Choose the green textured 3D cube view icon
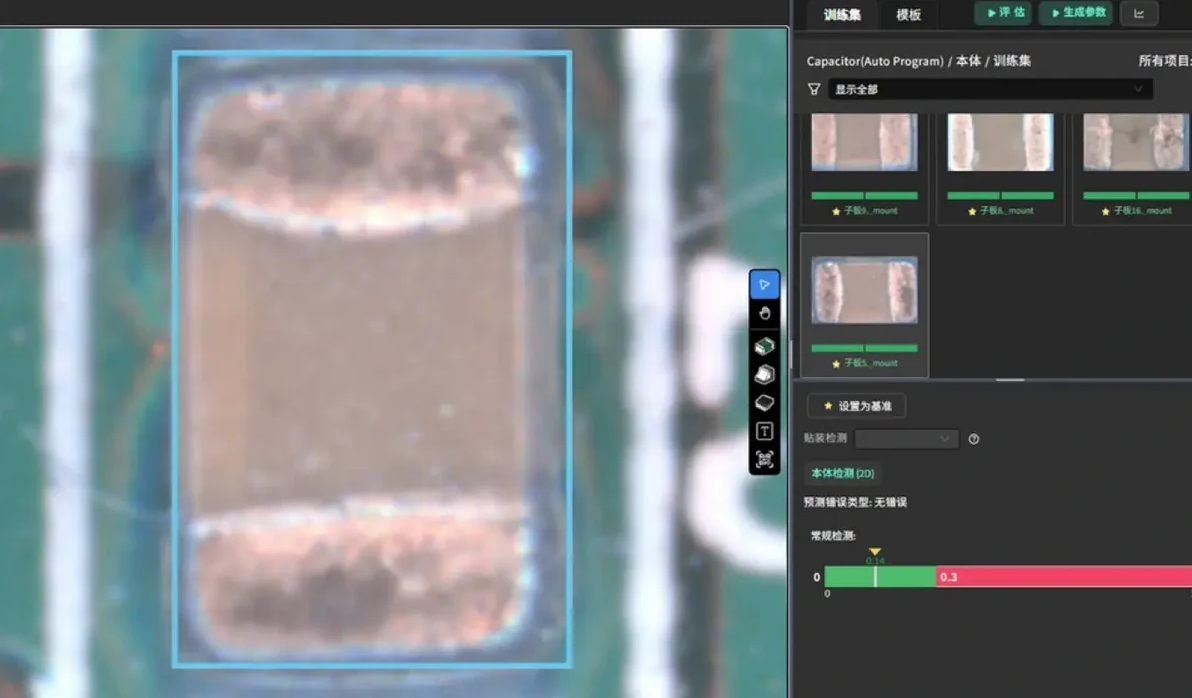 point(764,346)
